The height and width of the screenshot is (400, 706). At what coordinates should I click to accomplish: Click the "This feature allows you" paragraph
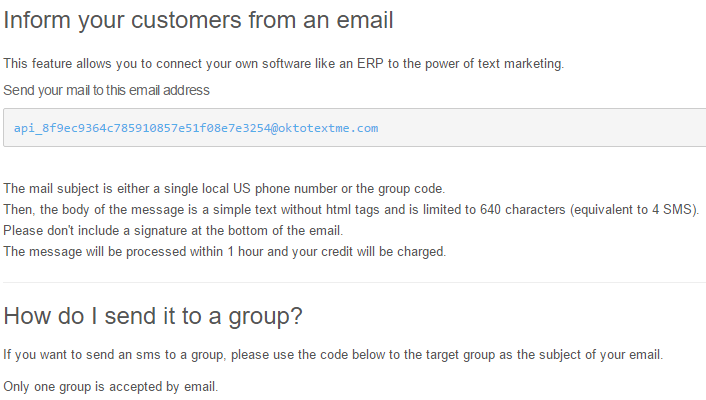point(284,64)
